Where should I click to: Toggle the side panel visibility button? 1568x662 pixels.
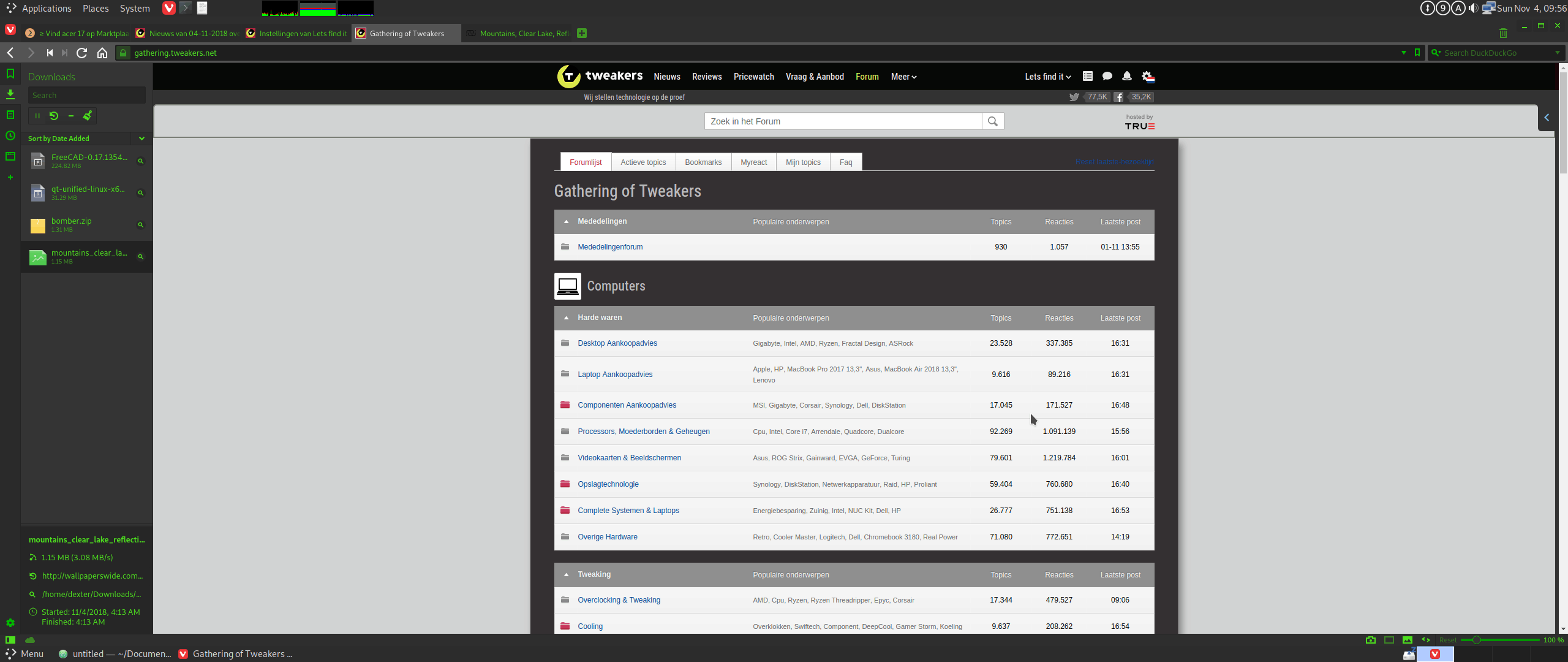(10, 640)
